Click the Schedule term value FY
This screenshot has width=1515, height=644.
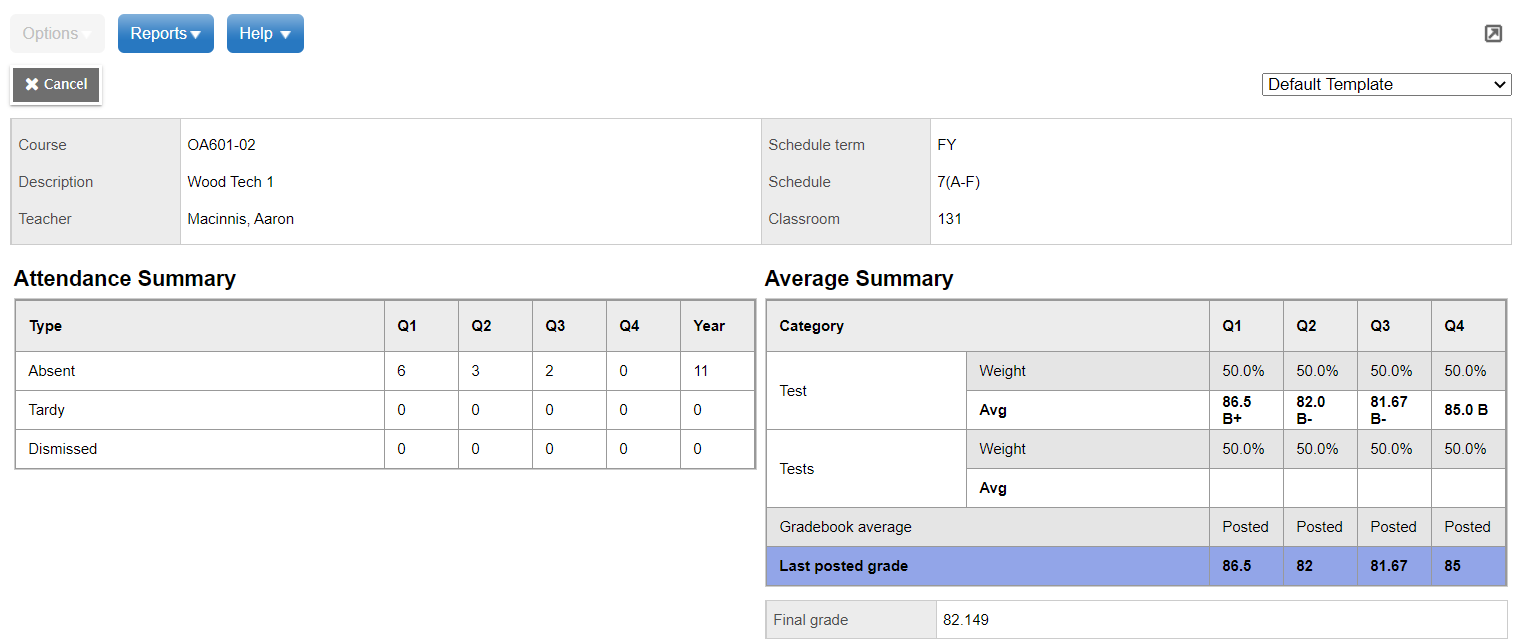pyautogui.click(x=945, y=144)
